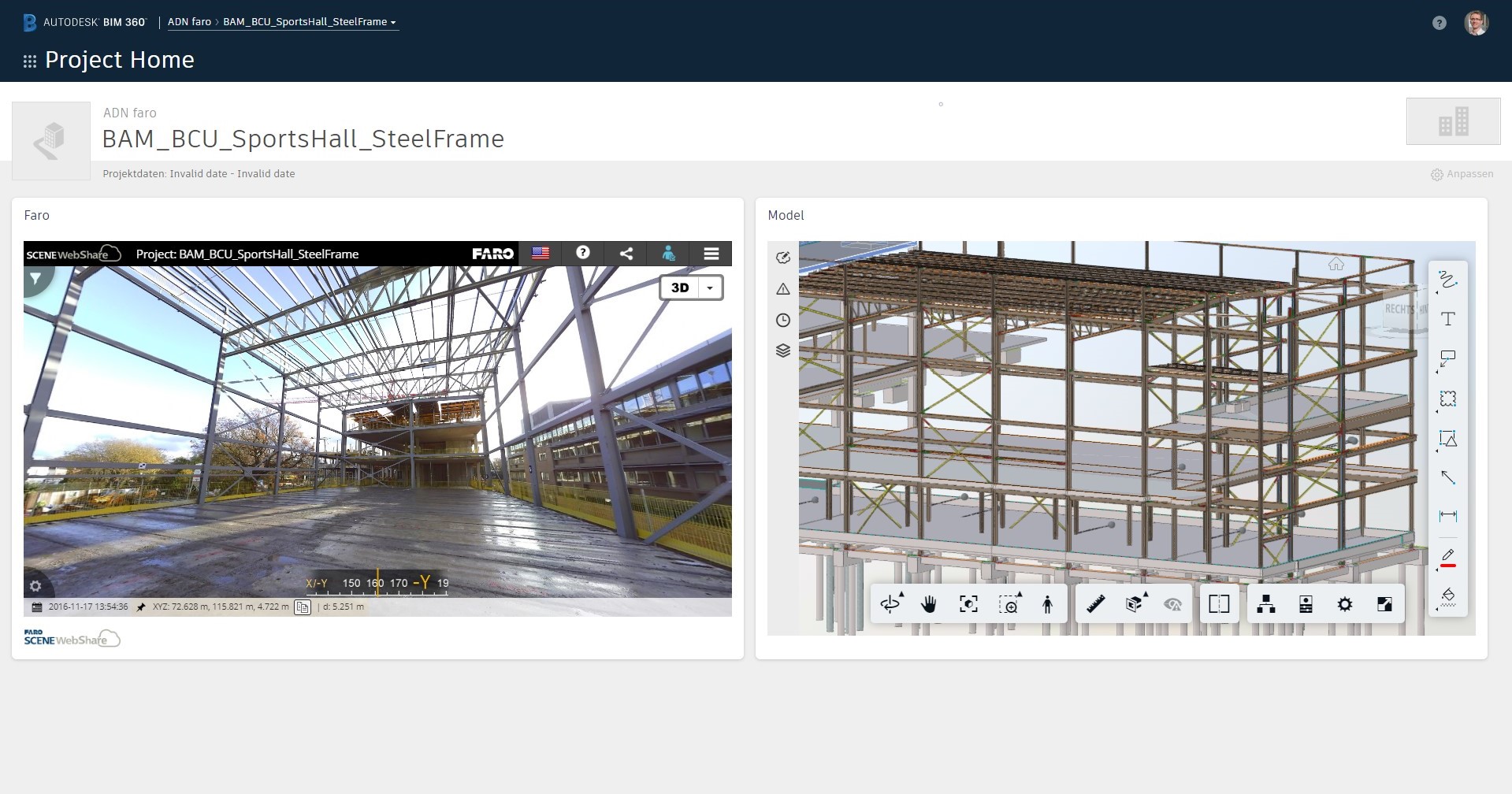1512x794 pixels.
Task: Select the Orbit tool in the model toolbar
Action: coord(890,604)
